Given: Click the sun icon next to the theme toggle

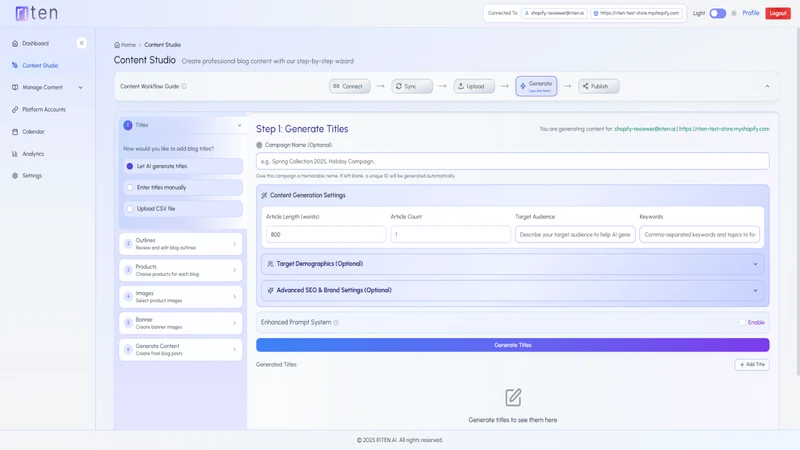Looking at the screenshot, I should pyautogui.click(x=734, y=13).
